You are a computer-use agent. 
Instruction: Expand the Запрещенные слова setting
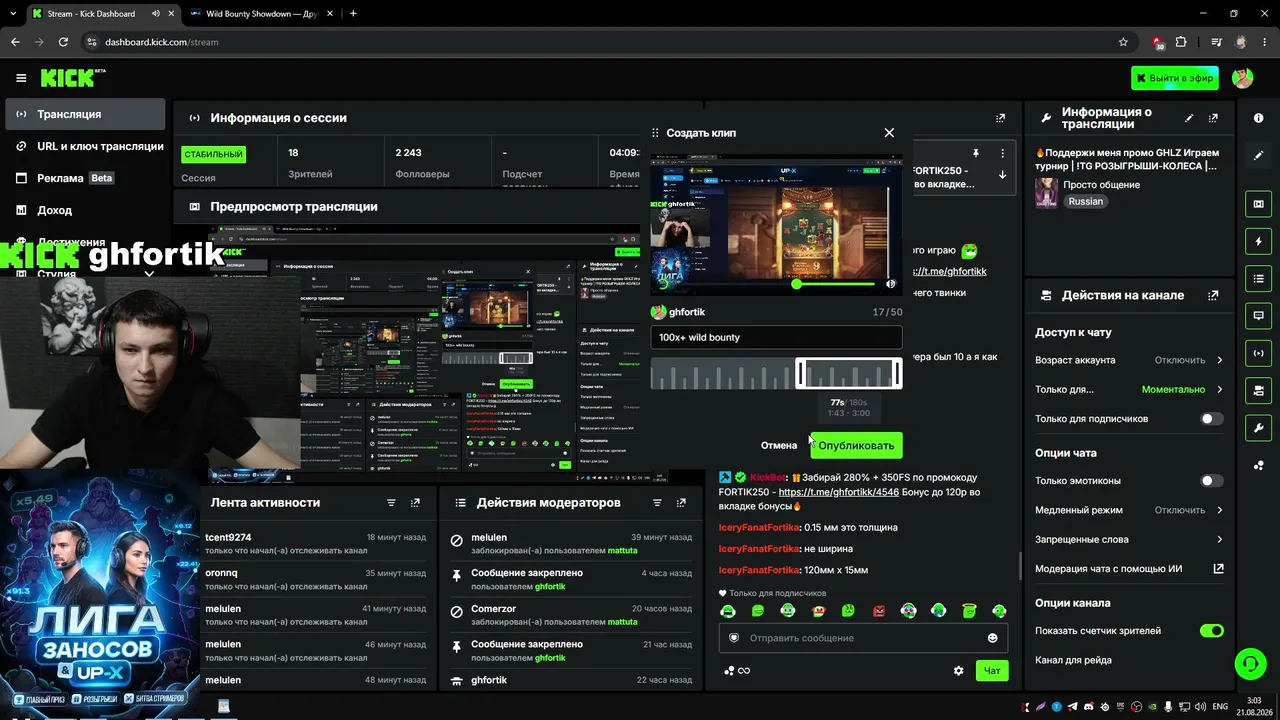(1129, 540)
